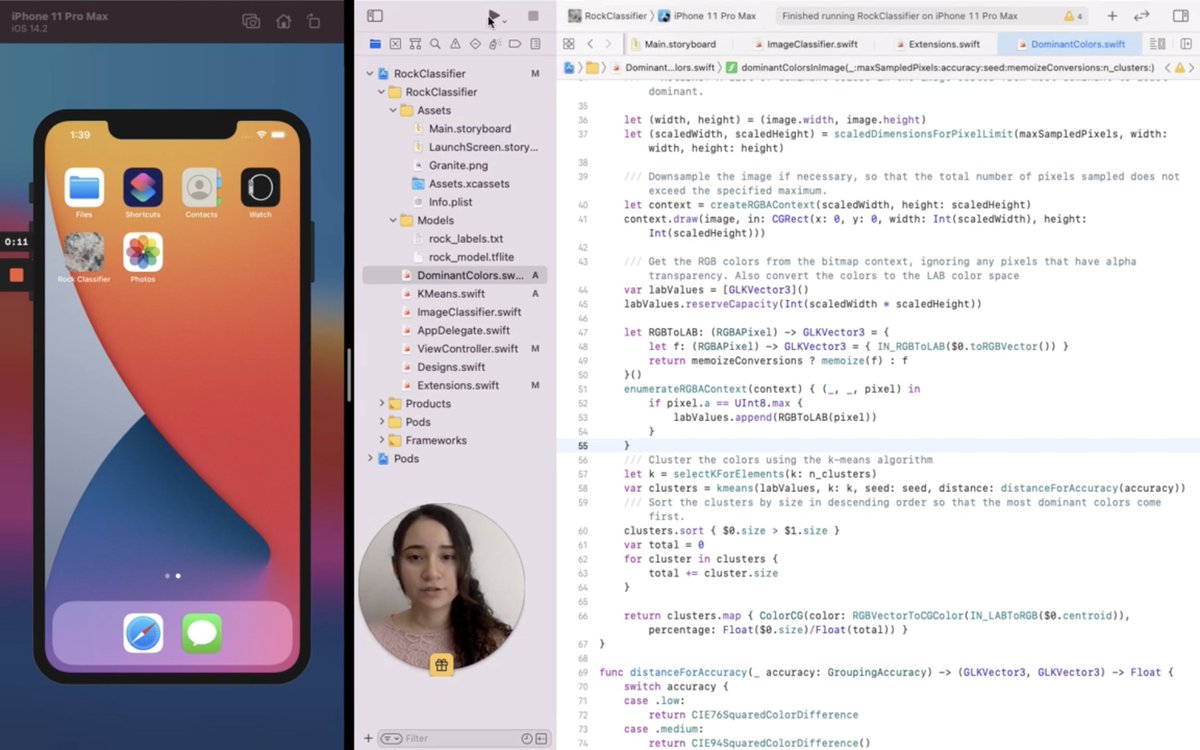1200x750 pixels.
Task: Click the code review arrows icon
Action: (x=1142, y=16)
